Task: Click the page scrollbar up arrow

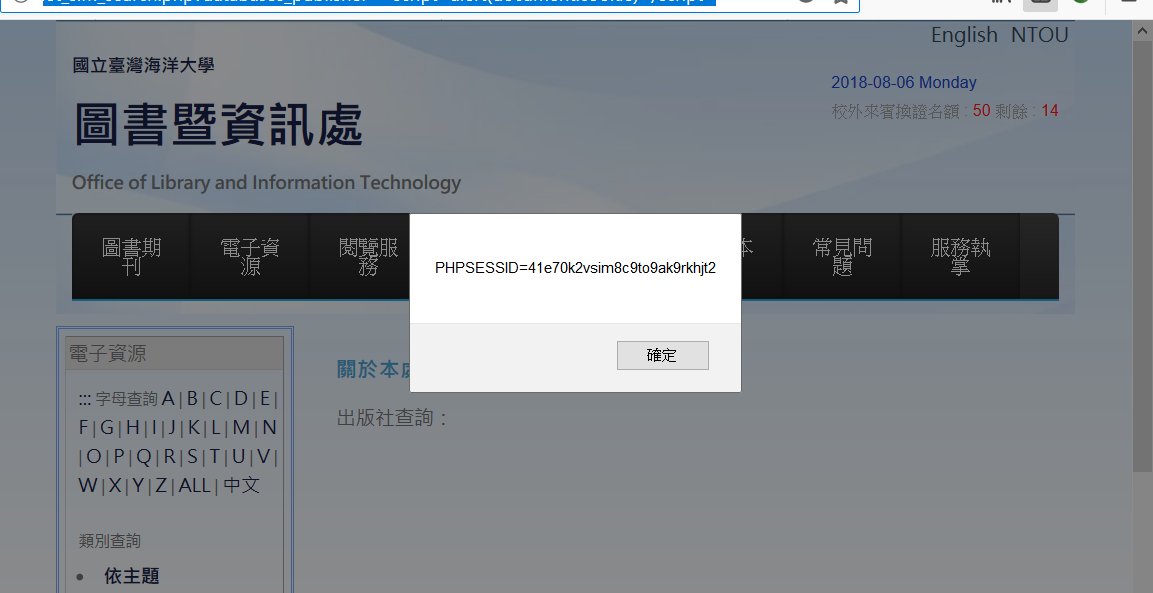Action: 1143,31
